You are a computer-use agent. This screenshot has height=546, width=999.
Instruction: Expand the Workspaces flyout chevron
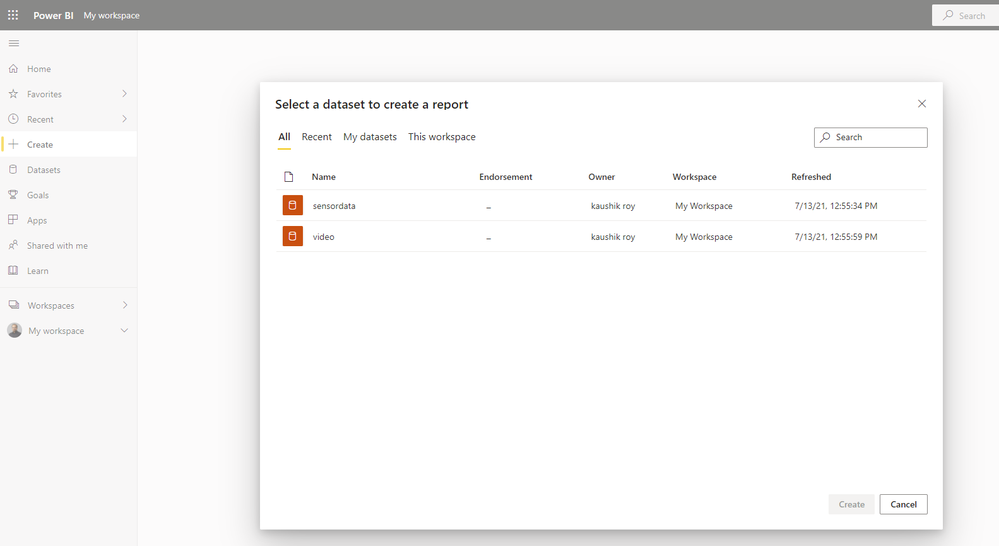coord(124,305)
